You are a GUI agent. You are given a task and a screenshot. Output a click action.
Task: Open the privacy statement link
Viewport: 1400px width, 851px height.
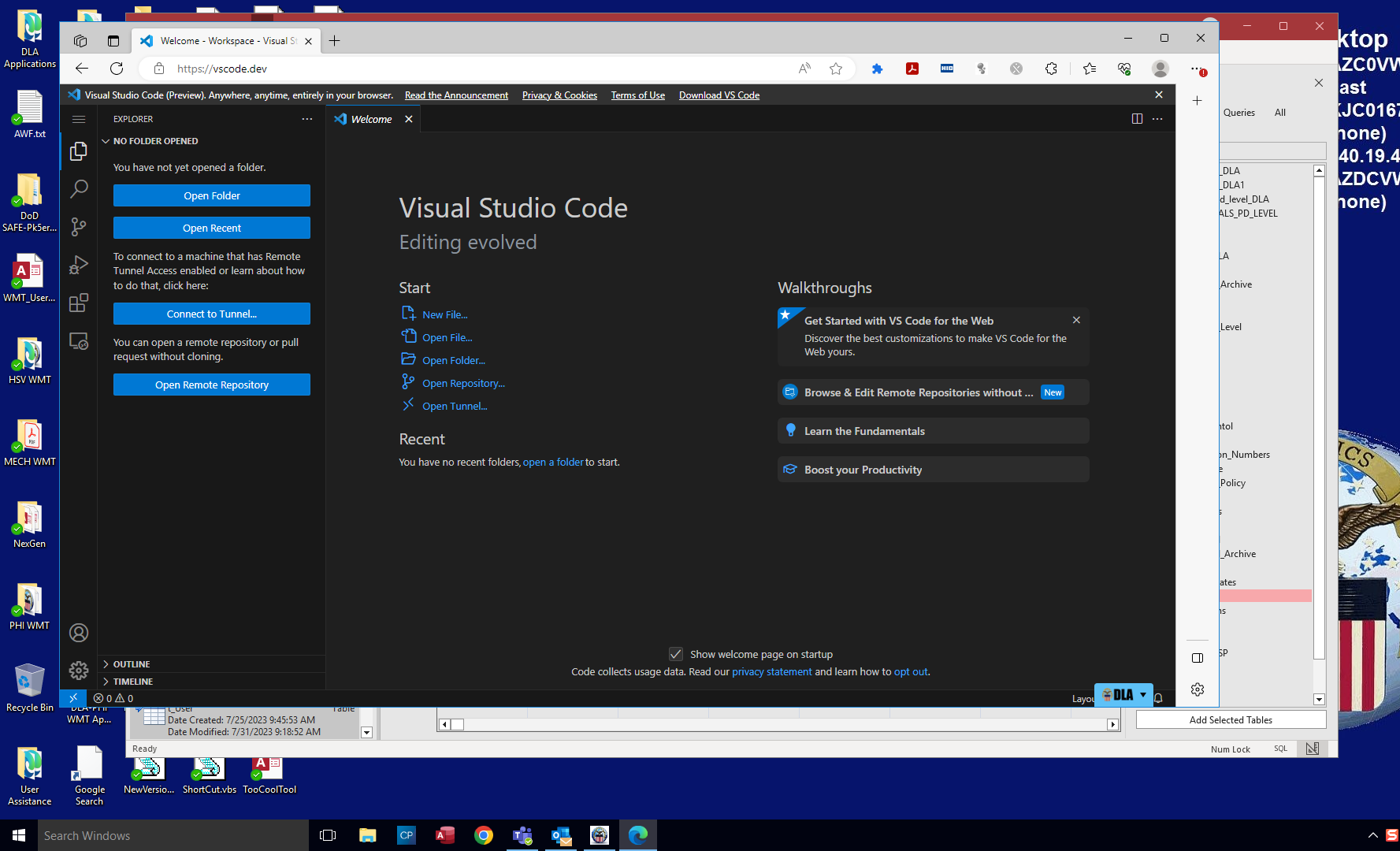coord(771,671)
